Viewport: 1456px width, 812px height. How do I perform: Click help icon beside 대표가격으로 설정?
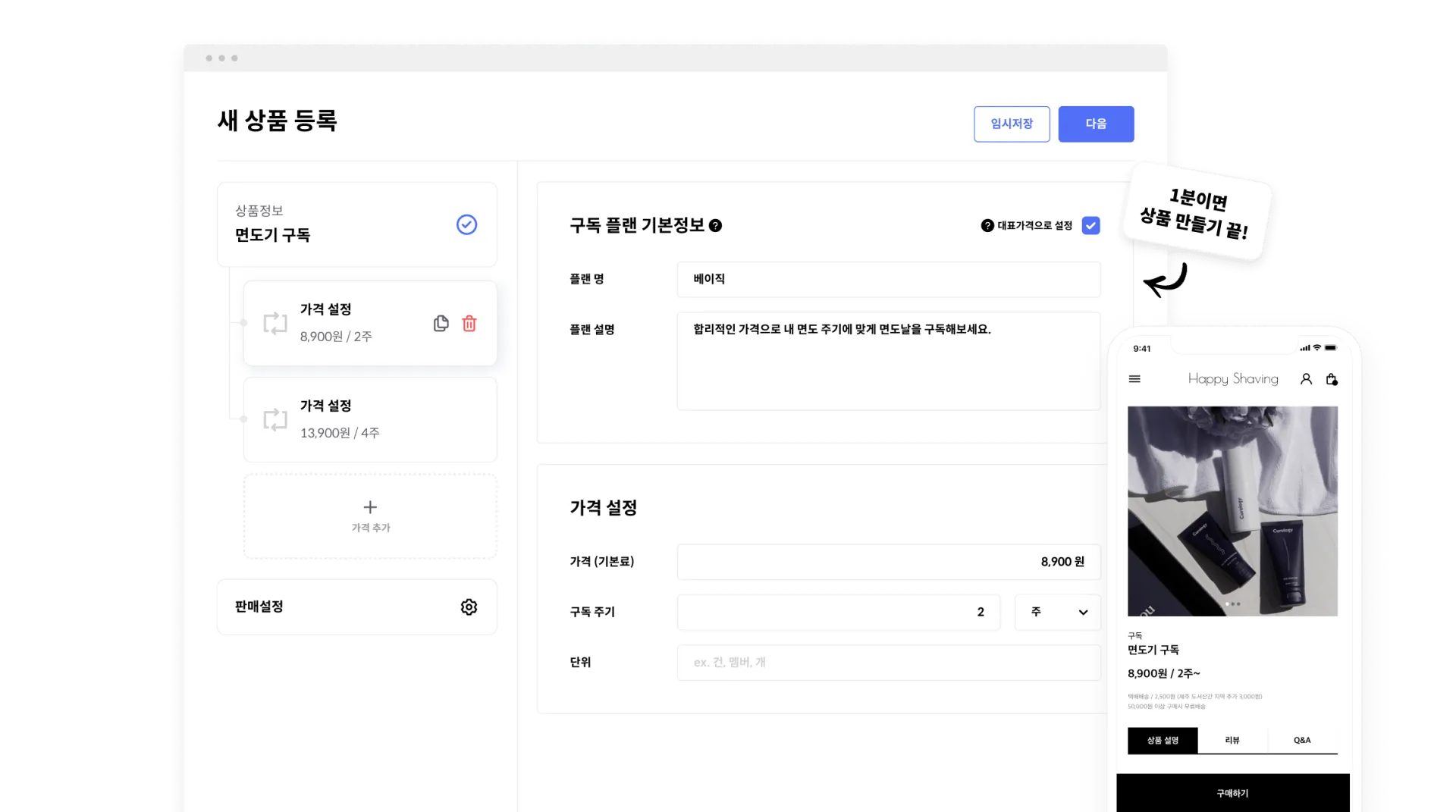coord(987,225)
